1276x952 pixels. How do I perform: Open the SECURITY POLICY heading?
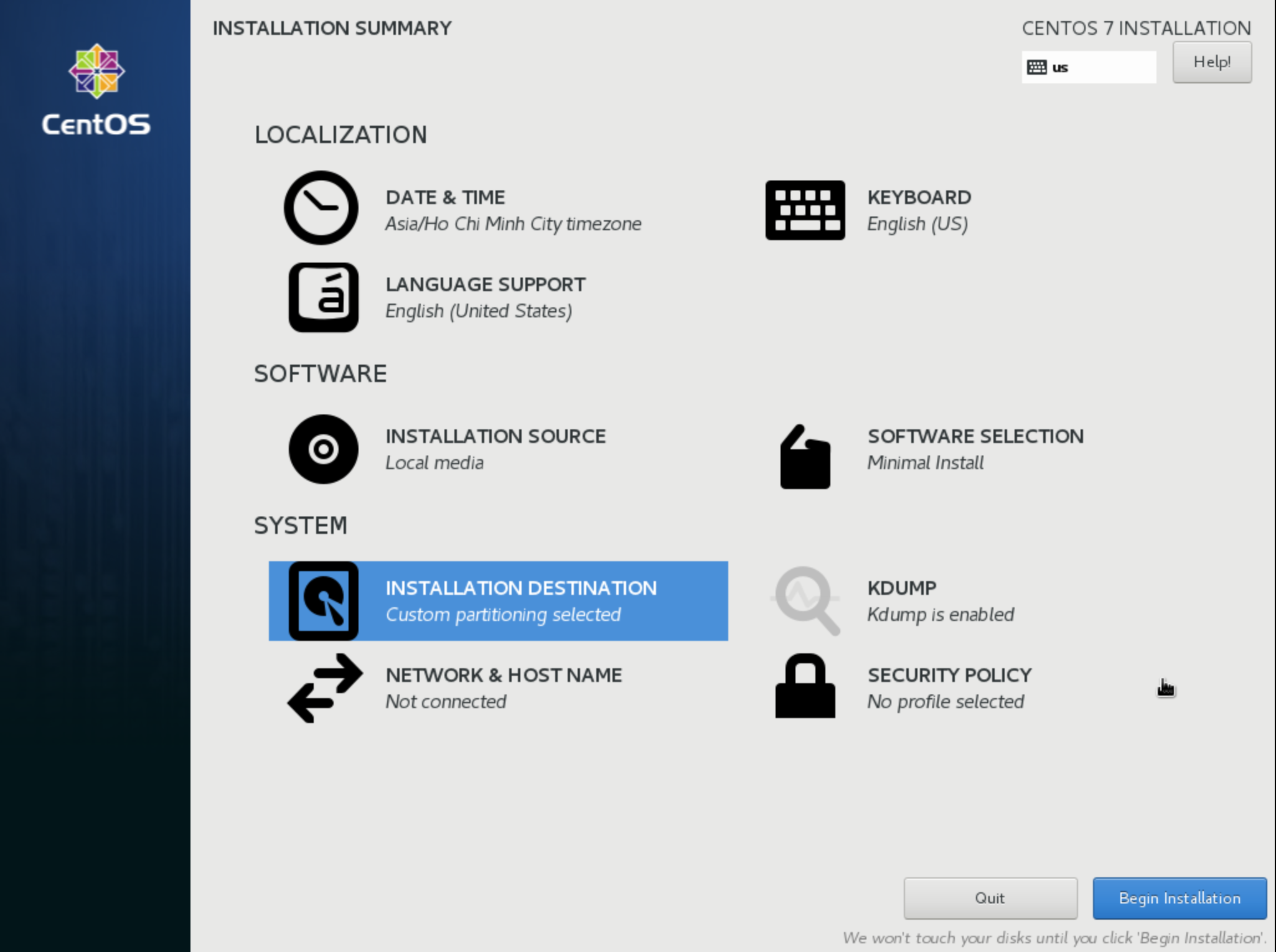(x=949, y=675)
